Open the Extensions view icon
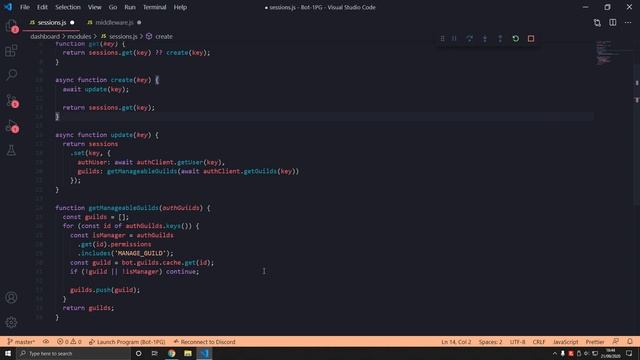The height and width of the screenshot is (360, 640). click(11, 51)
